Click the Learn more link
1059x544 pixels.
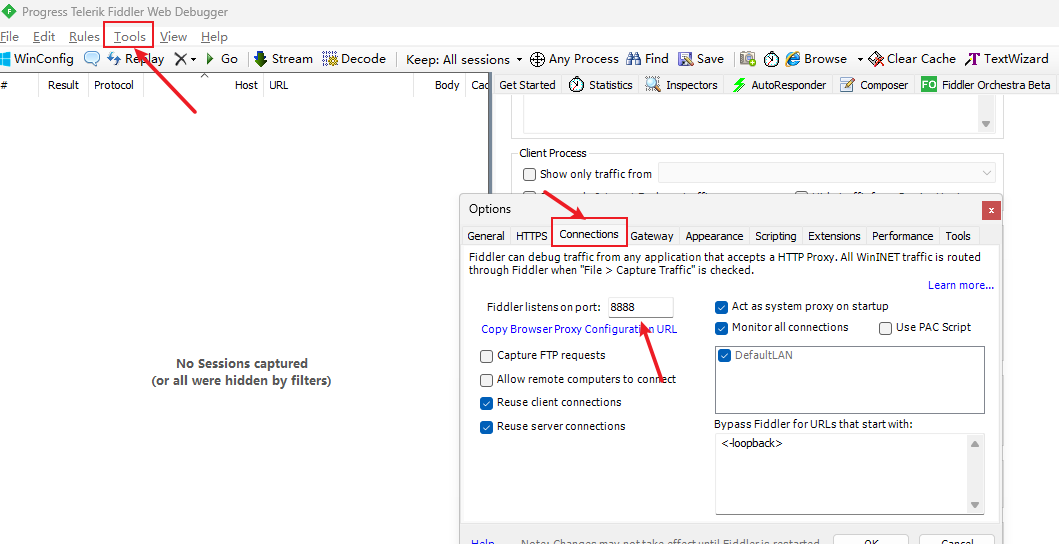click(x=960, y=285)
